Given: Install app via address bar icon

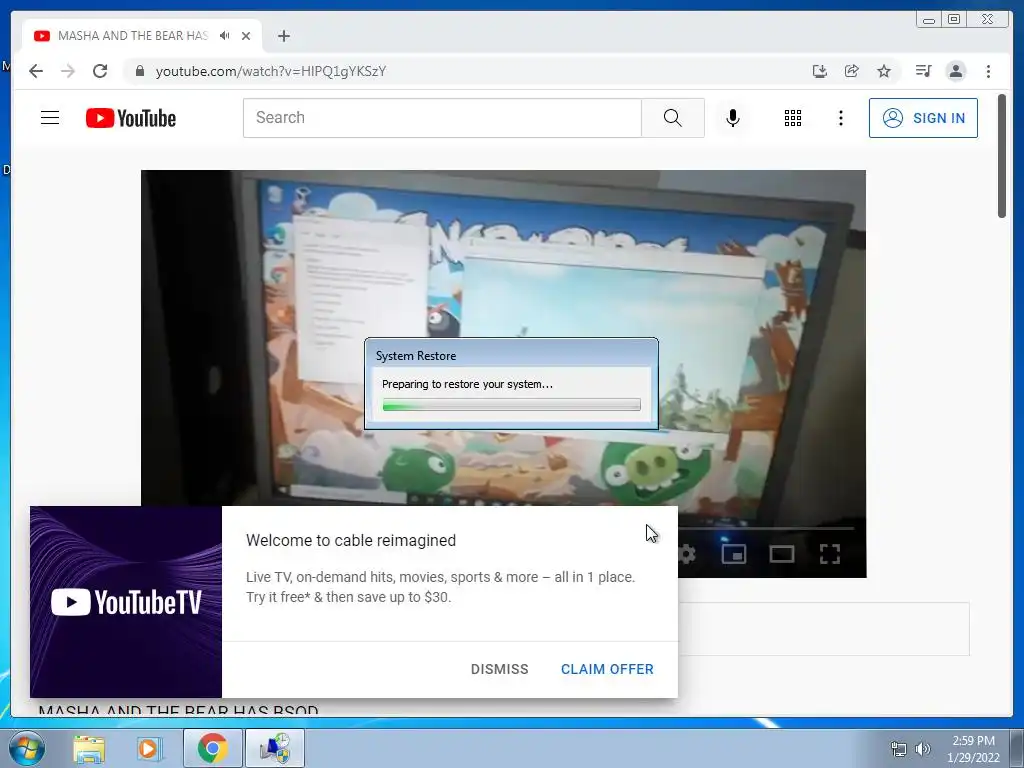Looking at the screenshot, I should coord(820,71).
